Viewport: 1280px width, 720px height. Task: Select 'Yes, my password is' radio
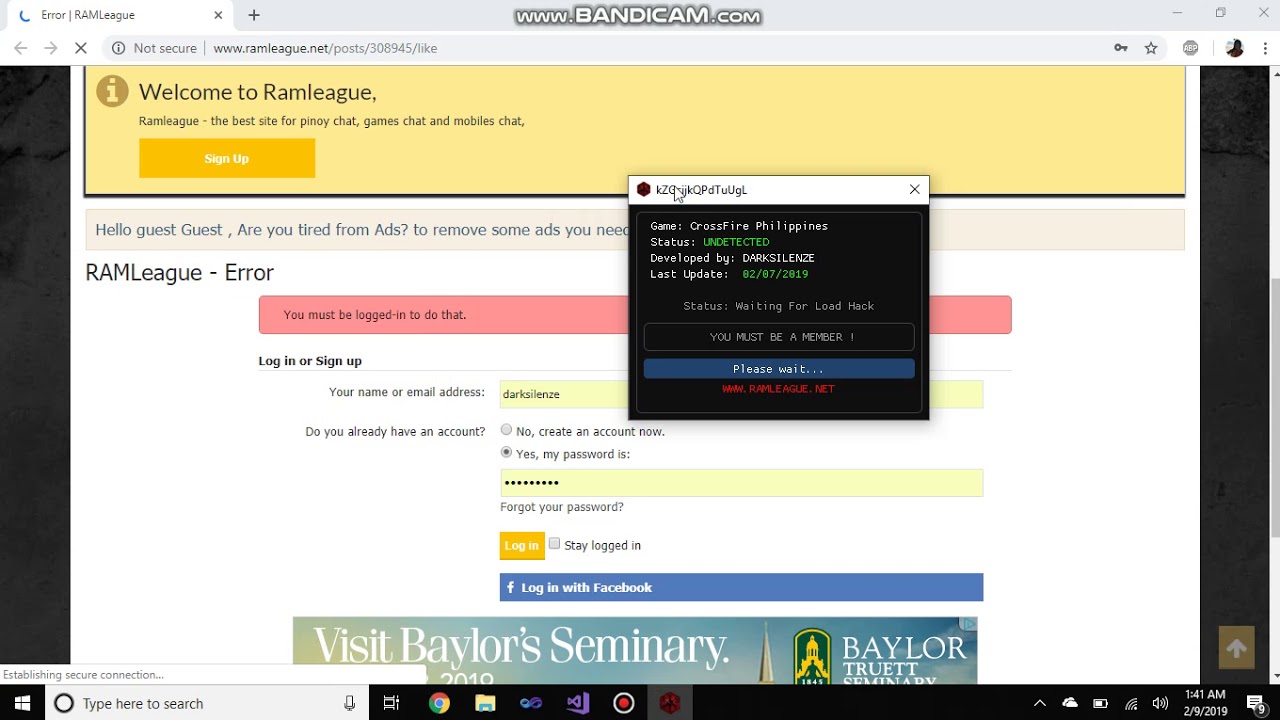pyautogui.click(x=506, y=452)
